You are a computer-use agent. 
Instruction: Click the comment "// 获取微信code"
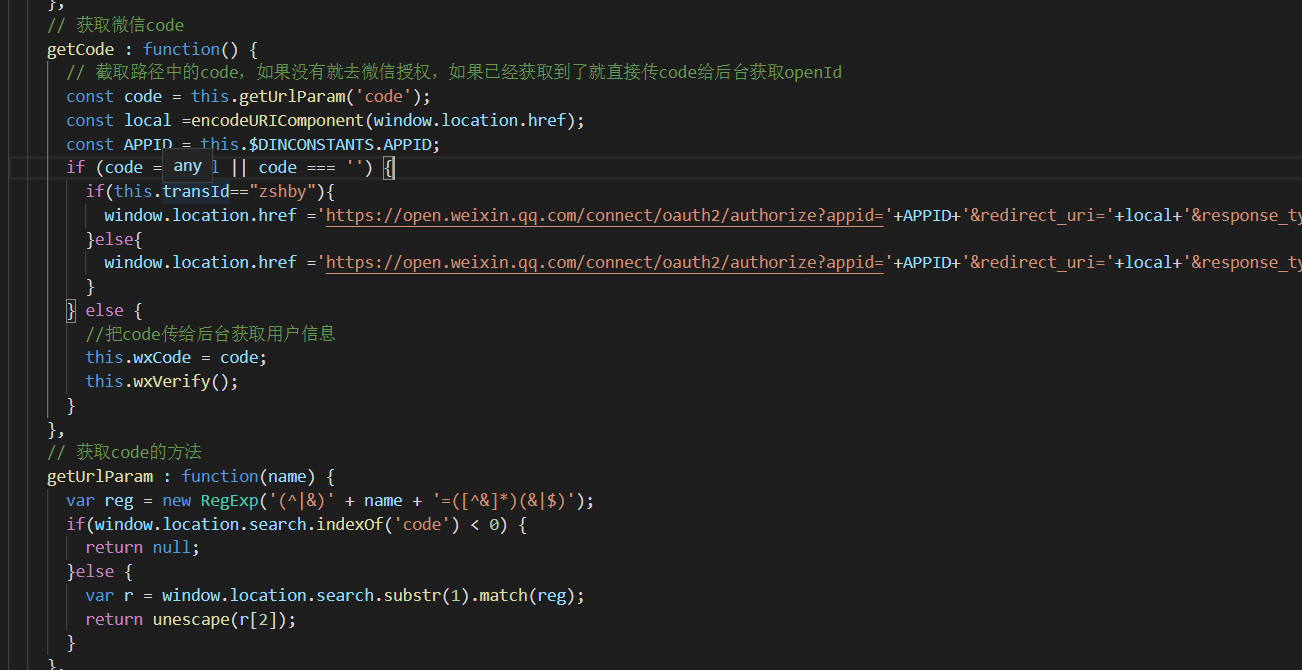[116, 25]
